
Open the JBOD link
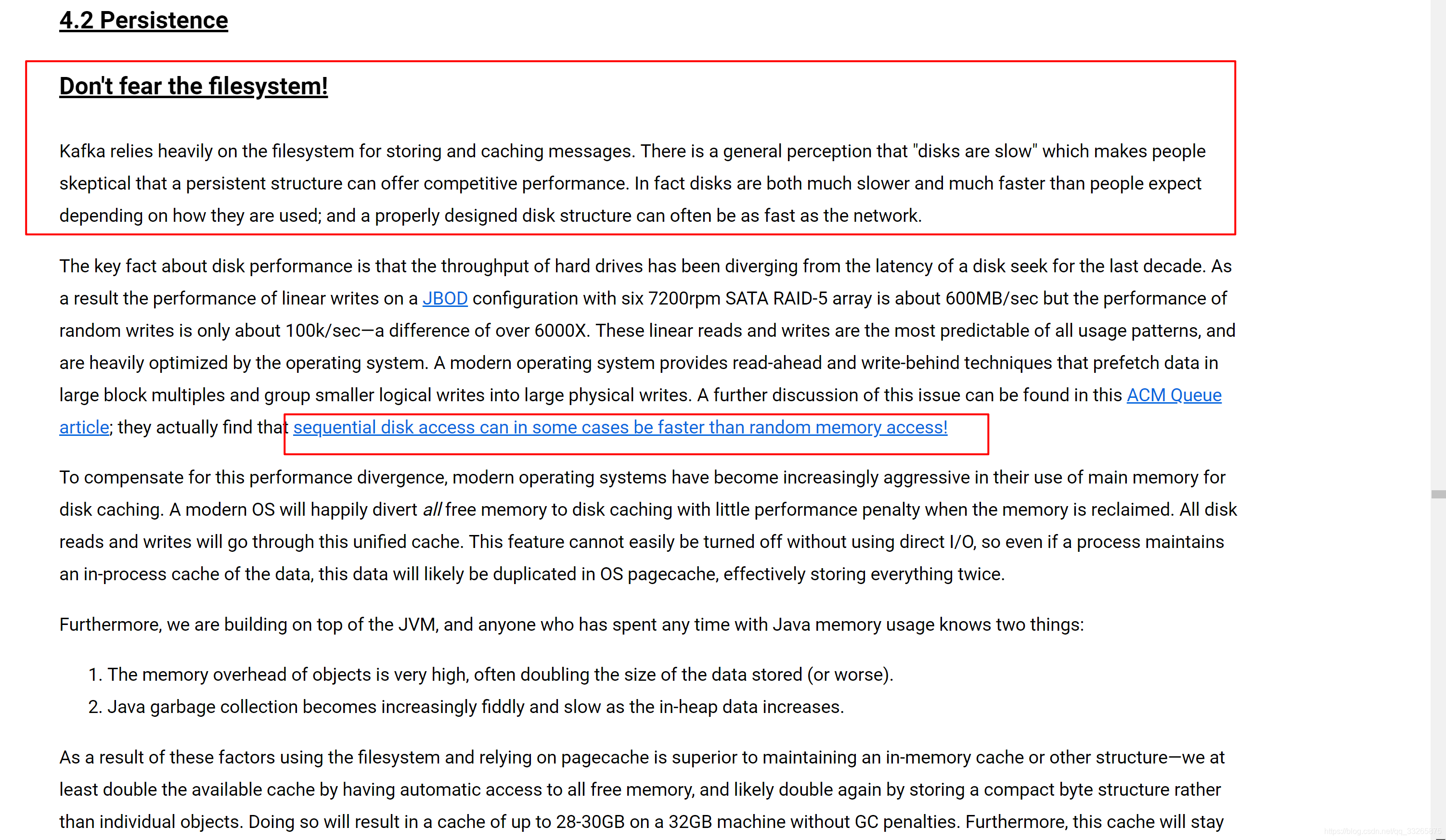pos(445,299)
